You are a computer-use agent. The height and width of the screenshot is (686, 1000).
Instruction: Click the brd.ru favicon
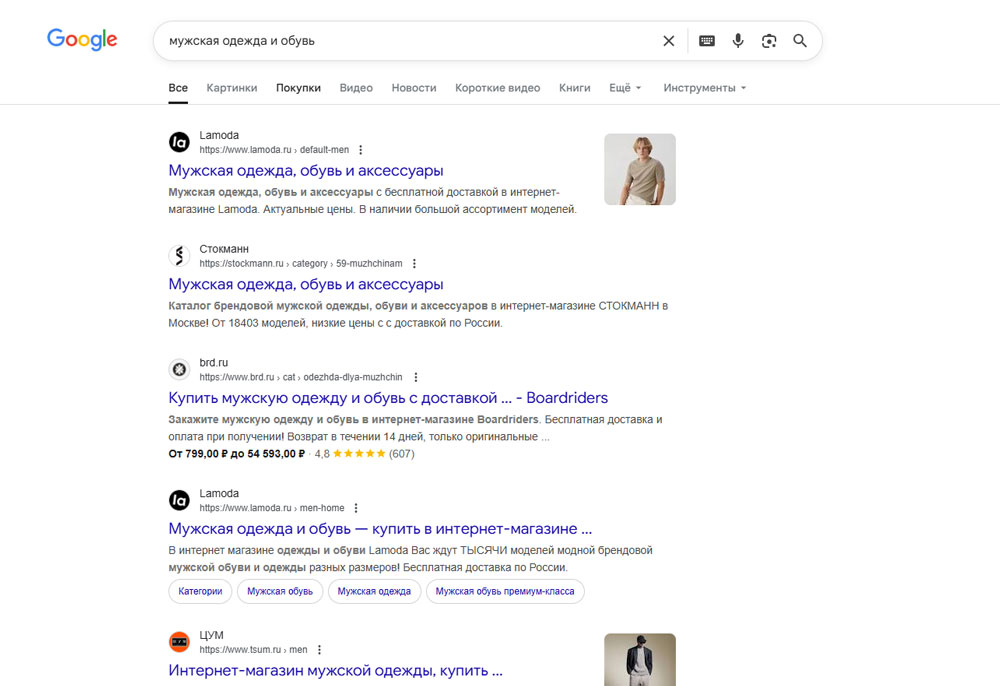point(179,369)
